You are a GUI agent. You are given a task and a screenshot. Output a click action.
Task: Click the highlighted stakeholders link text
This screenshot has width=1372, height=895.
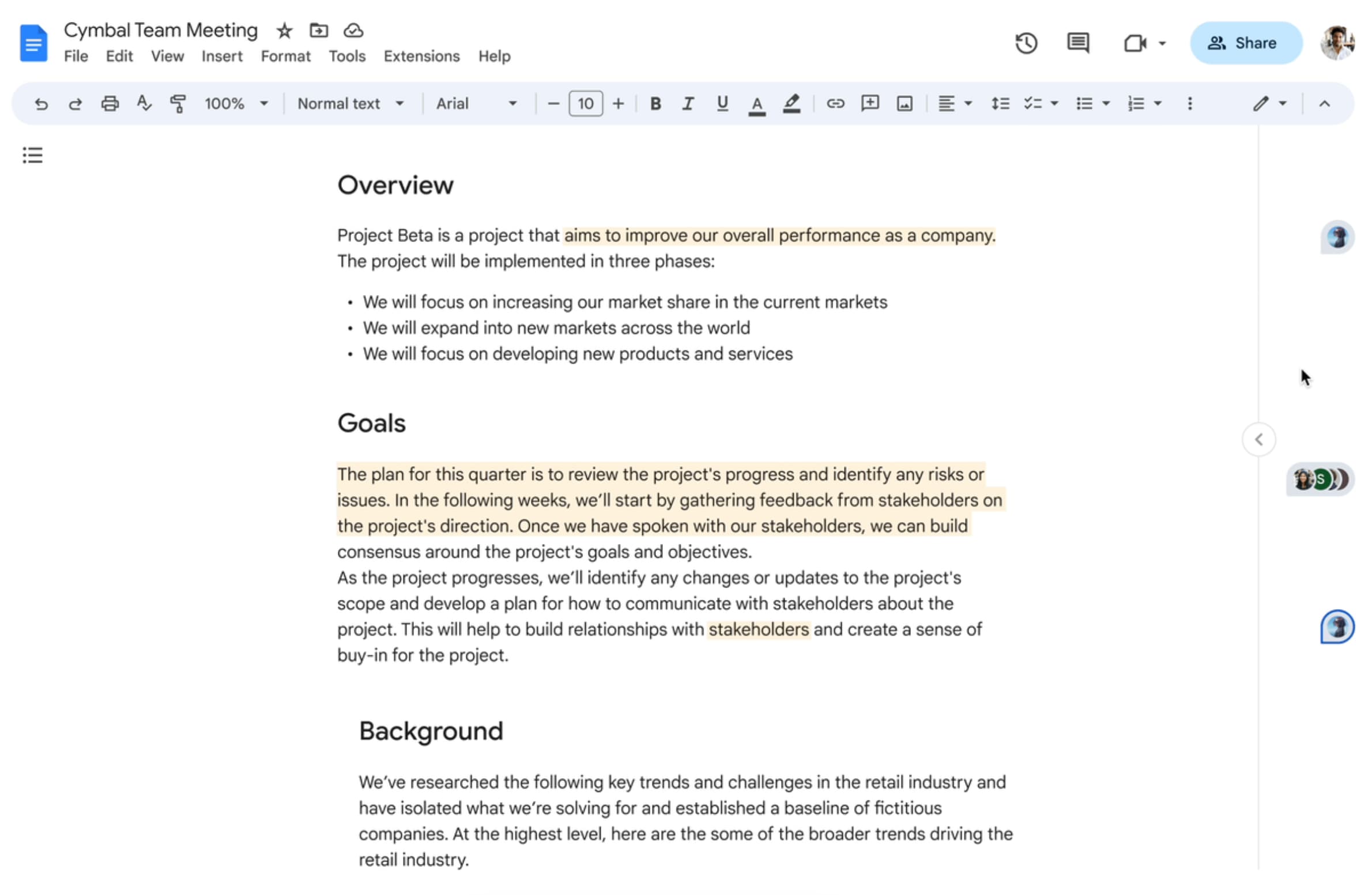pyautogui.click(x=757, y=629)
